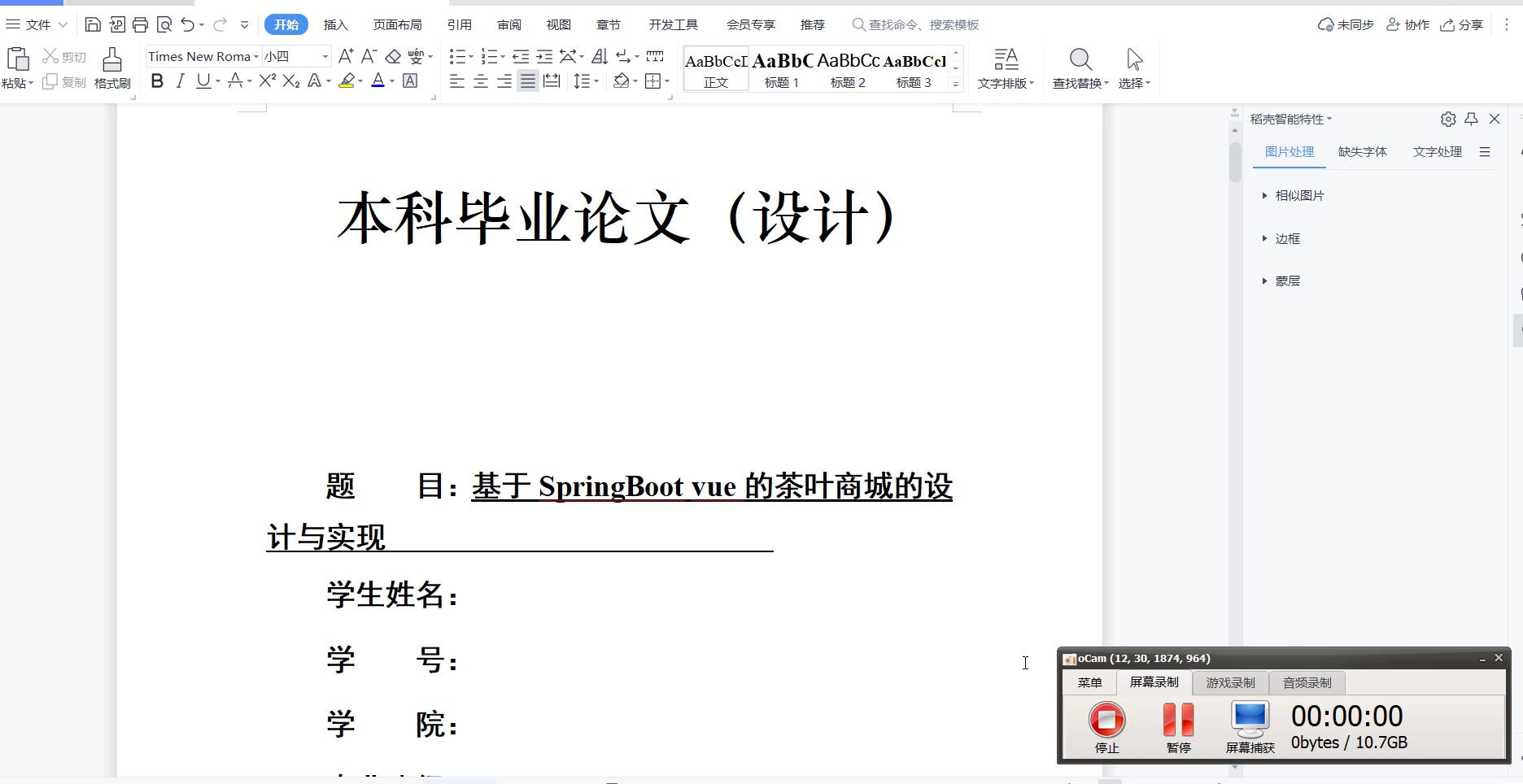Click the 分享 share button
The height and width of the screenshot is (784, 1523).
pos(1462,24)
